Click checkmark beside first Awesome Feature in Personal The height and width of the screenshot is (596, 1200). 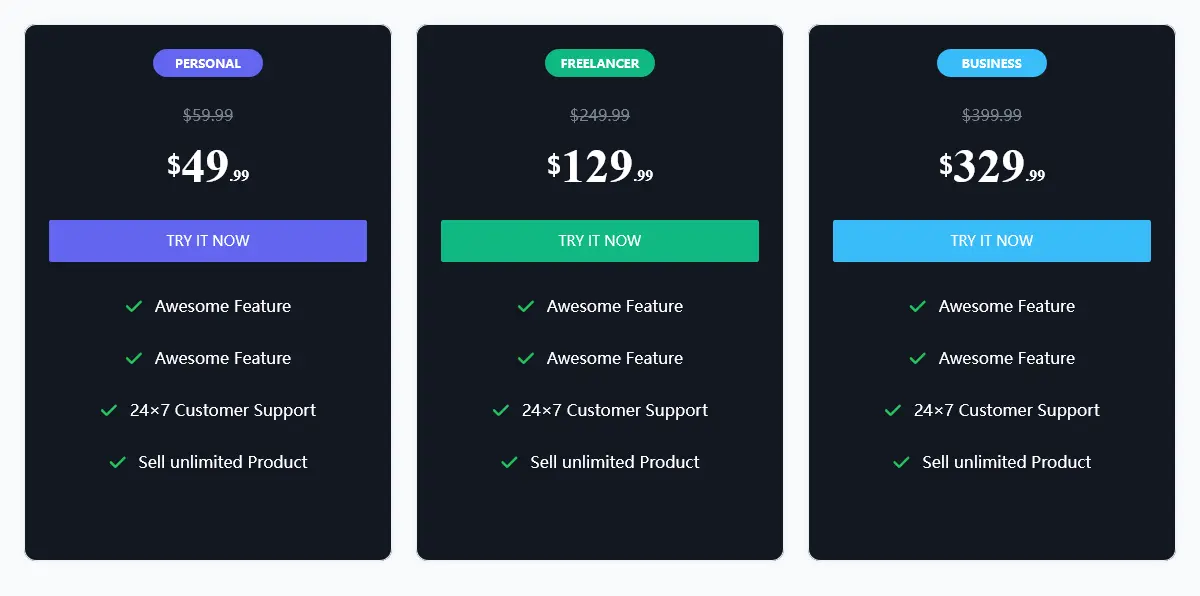134,306
